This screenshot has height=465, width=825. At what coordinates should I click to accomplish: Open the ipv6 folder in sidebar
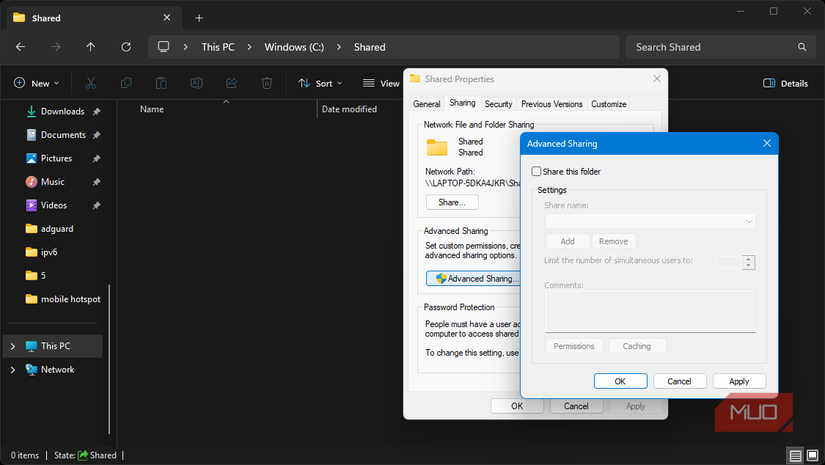point(48,252)
